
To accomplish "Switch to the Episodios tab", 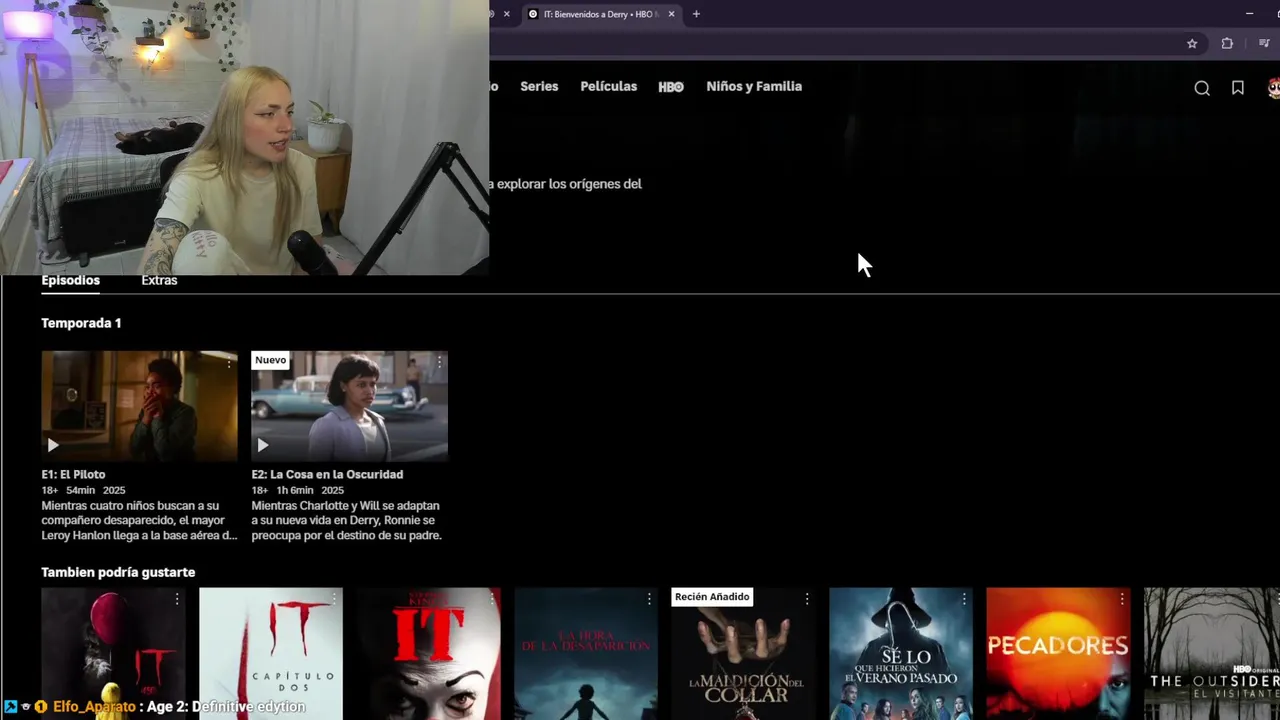I will click(70, 280).
